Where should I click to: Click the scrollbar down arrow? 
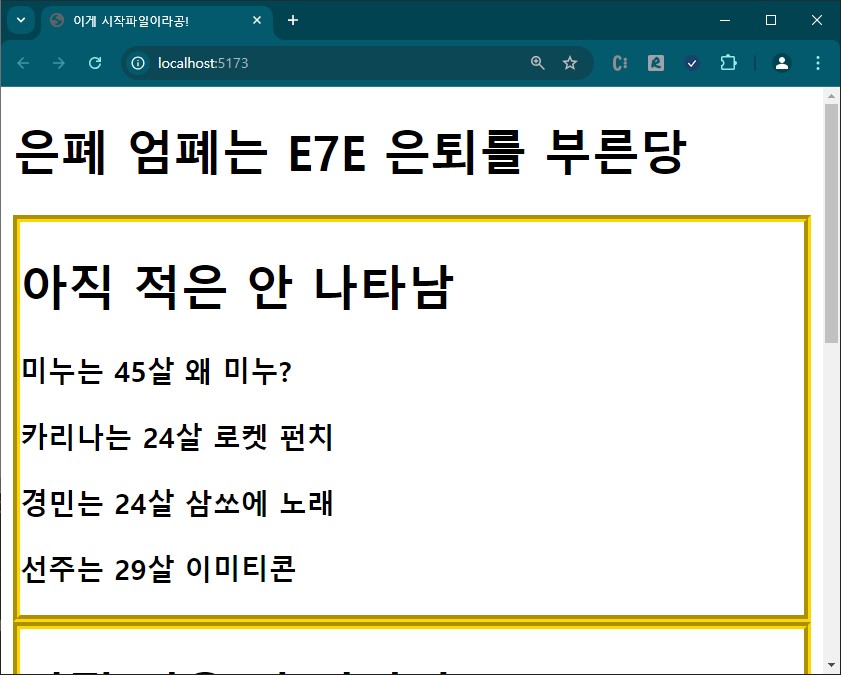(x=831, y=666)
